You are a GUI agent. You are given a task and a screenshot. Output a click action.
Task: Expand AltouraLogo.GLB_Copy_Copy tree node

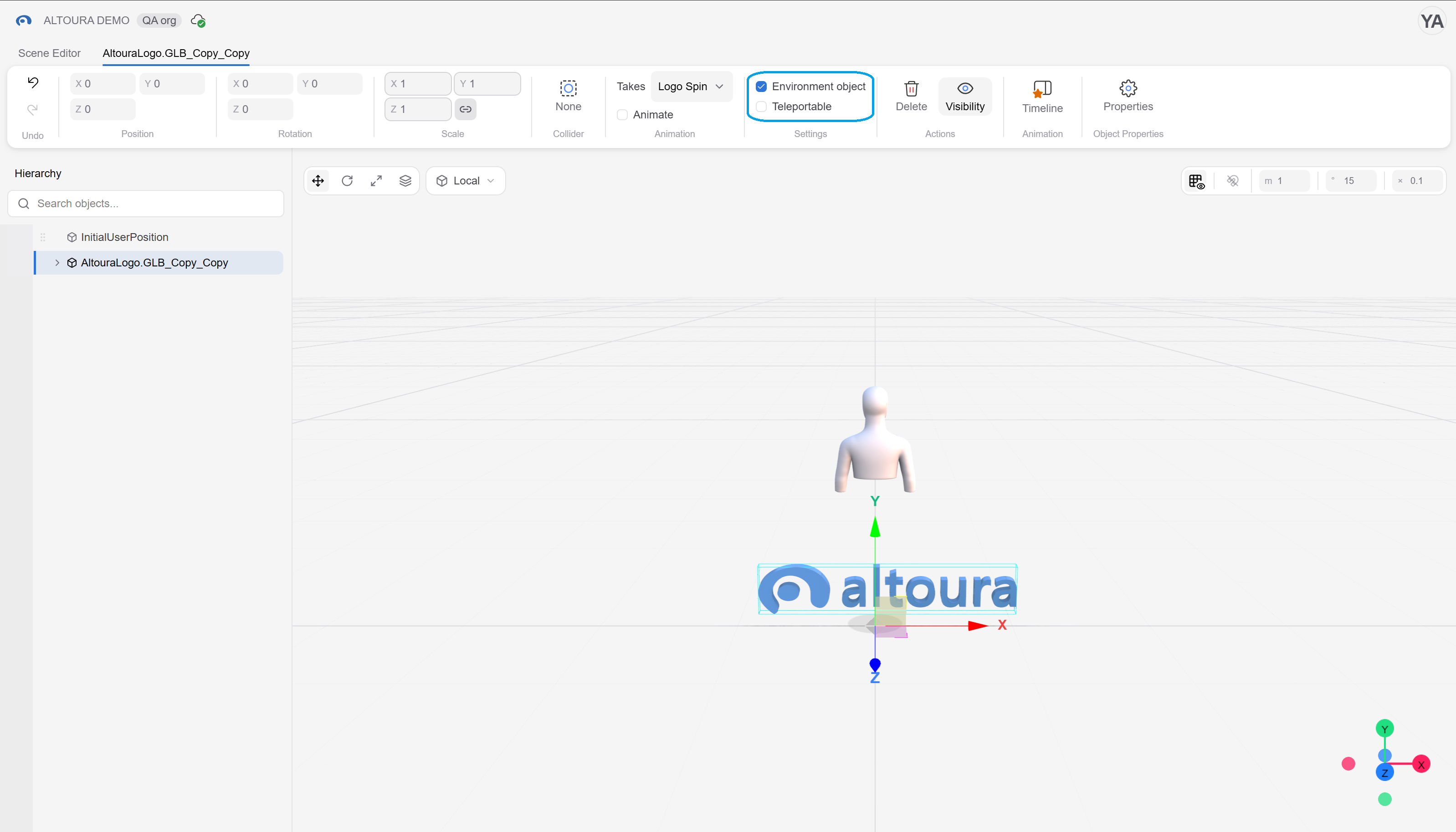tap(57, 263)
